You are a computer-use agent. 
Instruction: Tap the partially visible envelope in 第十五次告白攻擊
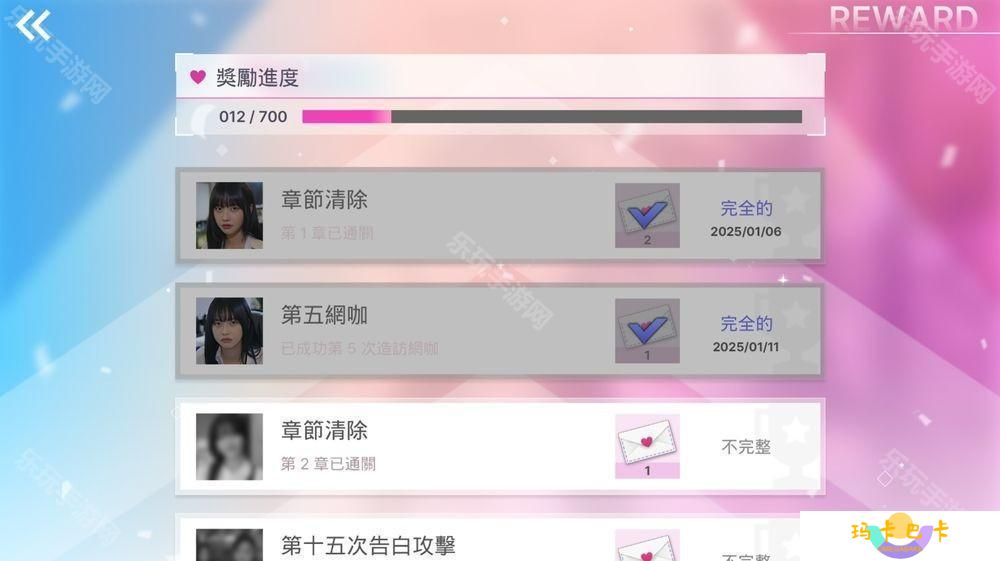pos(647,545)
